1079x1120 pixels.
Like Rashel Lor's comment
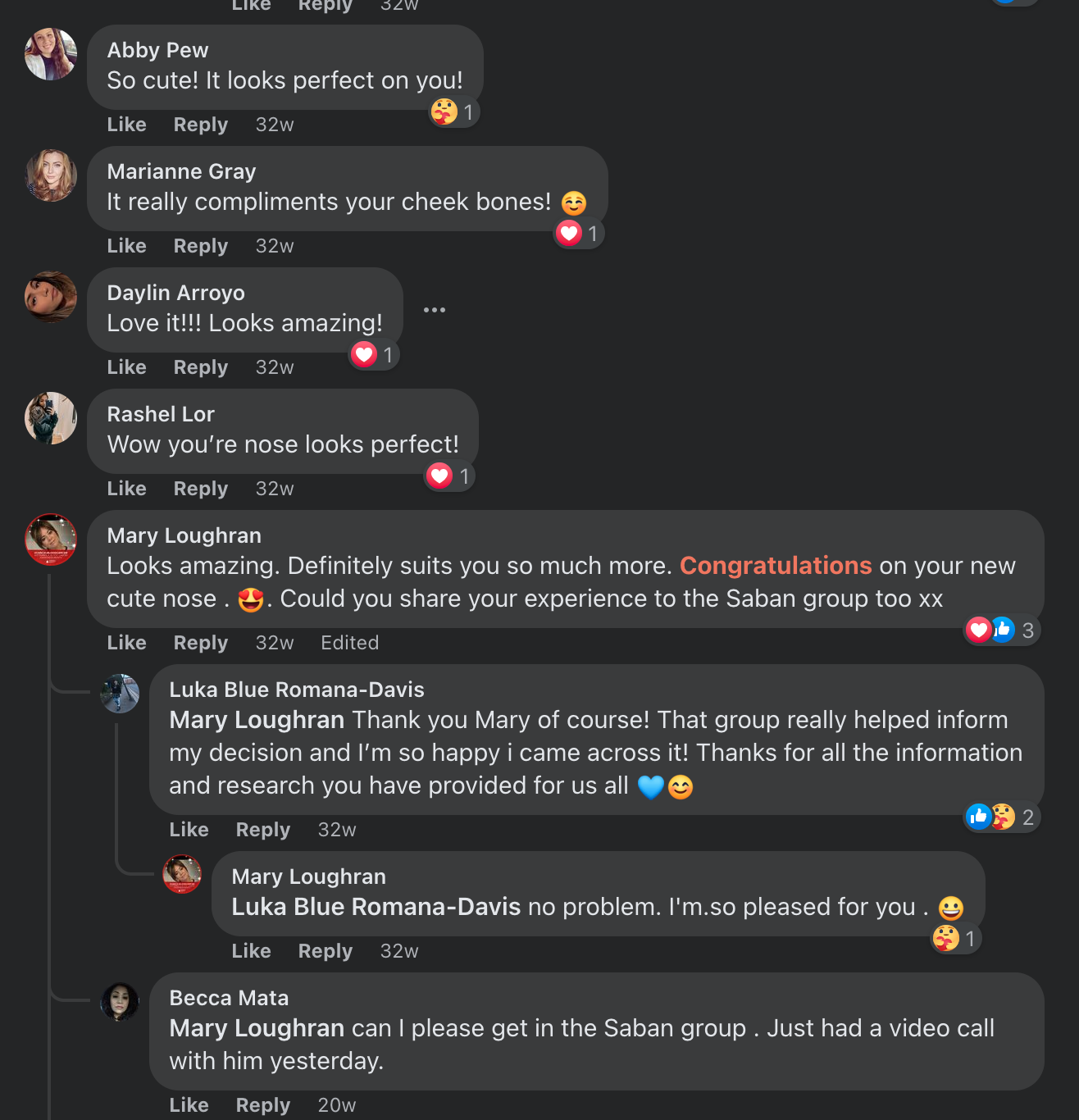pos(127,489)
